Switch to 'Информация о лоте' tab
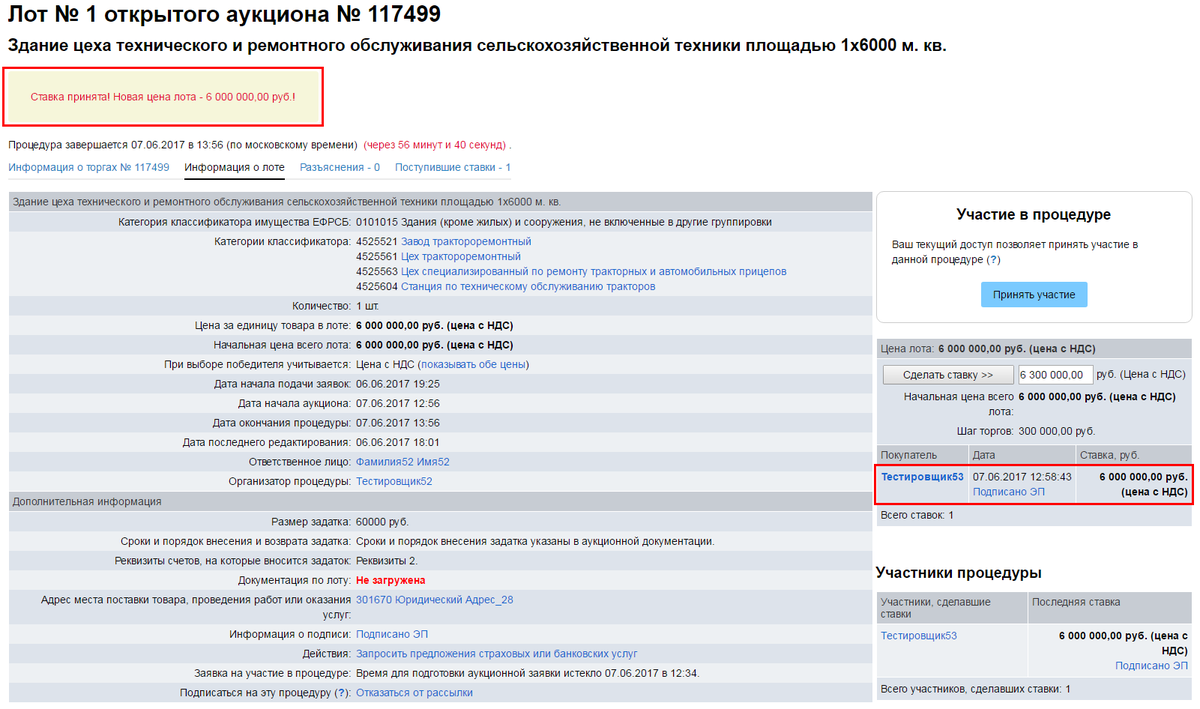The image size is (1200, 709). point(235,167)
